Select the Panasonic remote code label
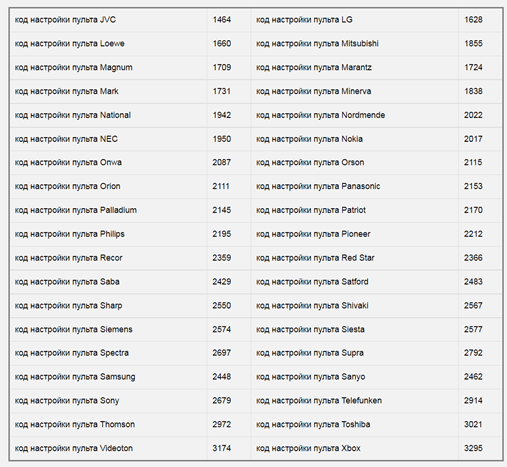Image resolution: width=507 pixels, height=467 pixels. pyautogui.click(x=318, y=186)
